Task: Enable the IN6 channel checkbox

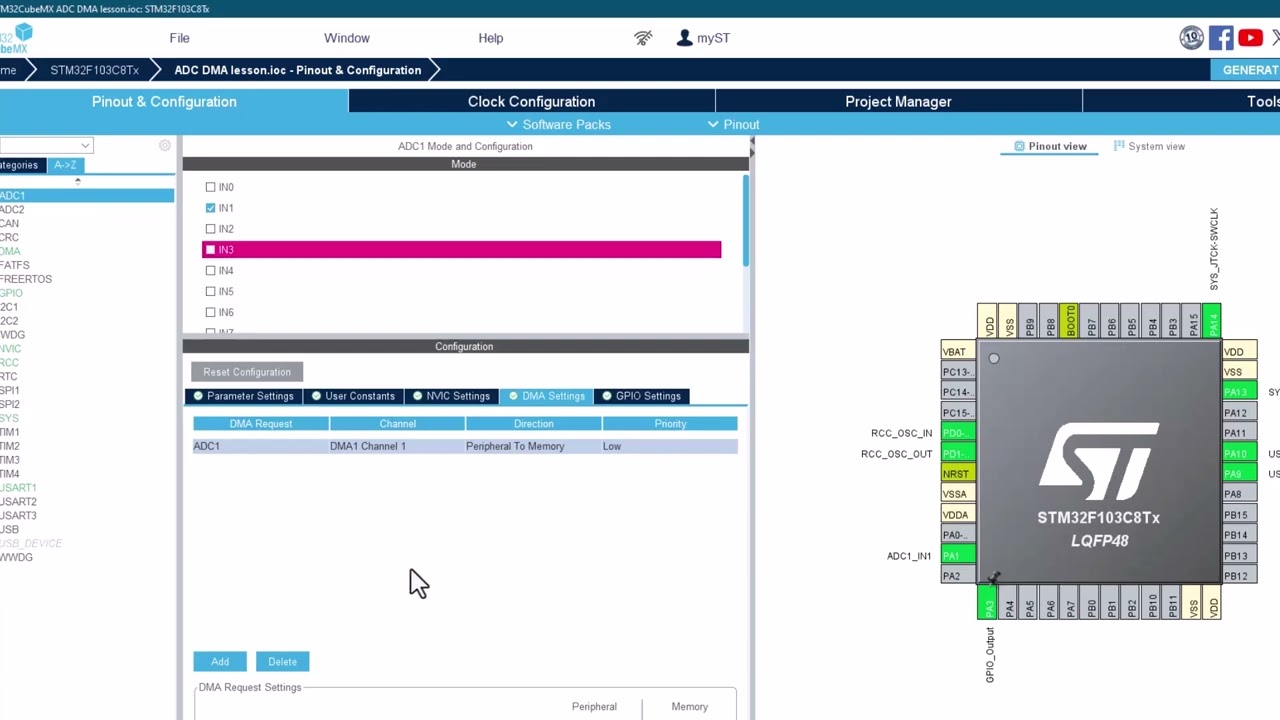Action: [210, 312]
